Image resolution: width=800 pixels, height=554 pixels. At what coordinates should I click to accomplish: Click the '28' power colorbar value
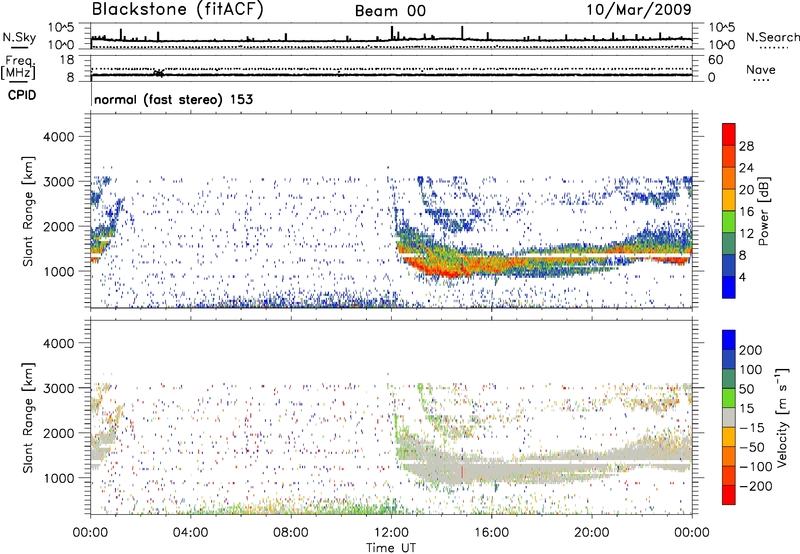coord(746,146)
